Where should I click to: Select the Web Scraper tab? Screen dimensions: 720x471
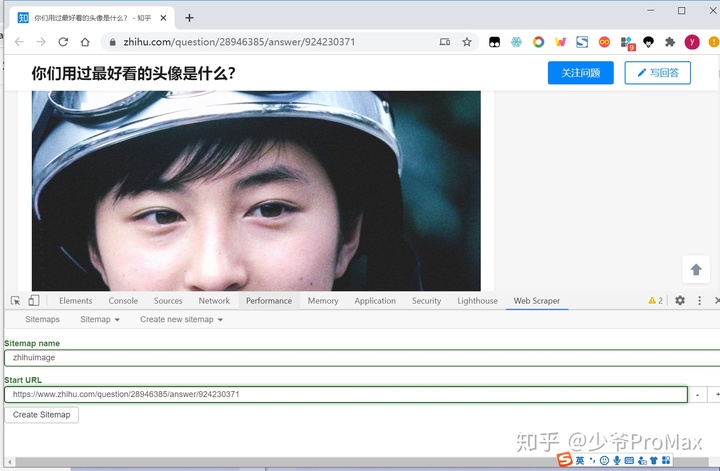coord(536,301)
